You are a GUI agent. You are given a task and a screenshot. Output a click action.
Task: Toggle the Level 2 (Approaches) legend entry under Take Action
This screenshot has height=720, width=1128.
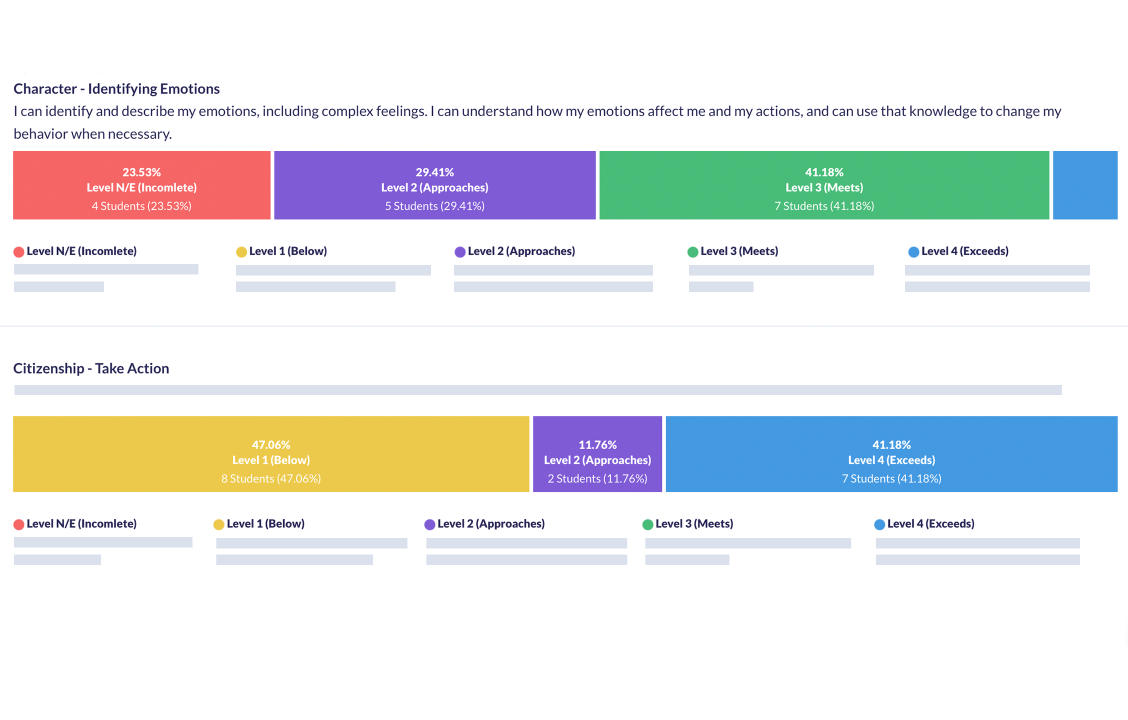pyautogui.click(x=486, y=523)
